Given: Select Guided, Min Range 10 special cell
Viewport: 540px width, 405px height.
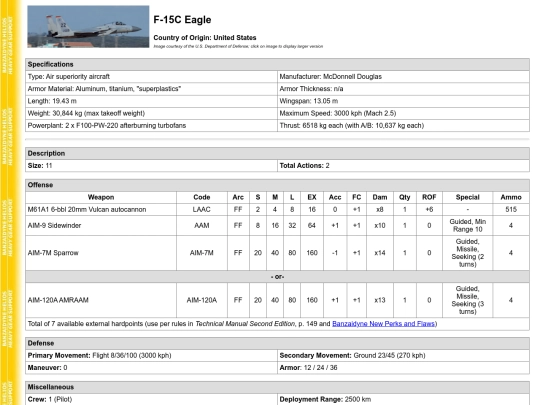Looking at the screenshot, I should 467,226.
